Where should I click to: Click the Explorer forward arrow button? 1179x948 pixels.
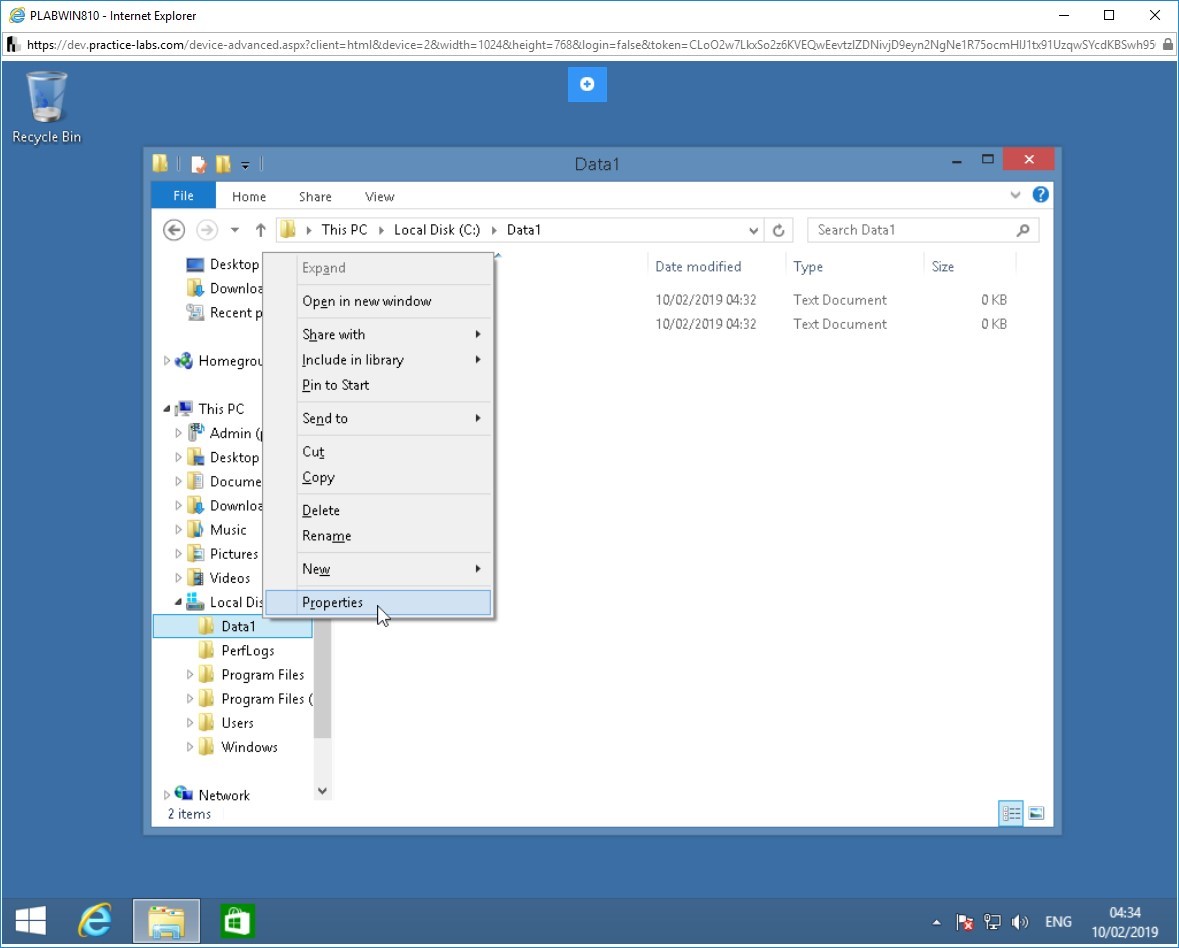[x=207, y=230]
